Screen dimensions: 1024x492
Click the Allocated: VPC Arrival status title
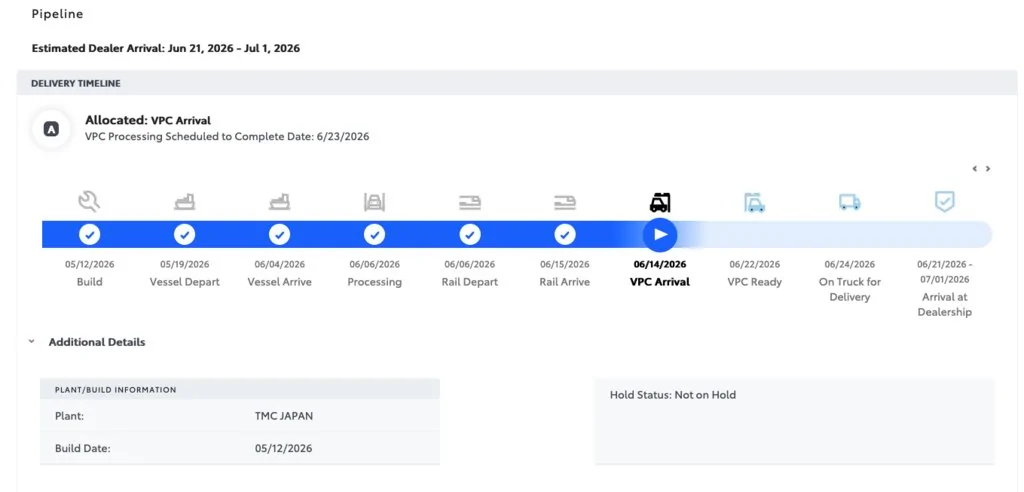[x=148, y=120]
